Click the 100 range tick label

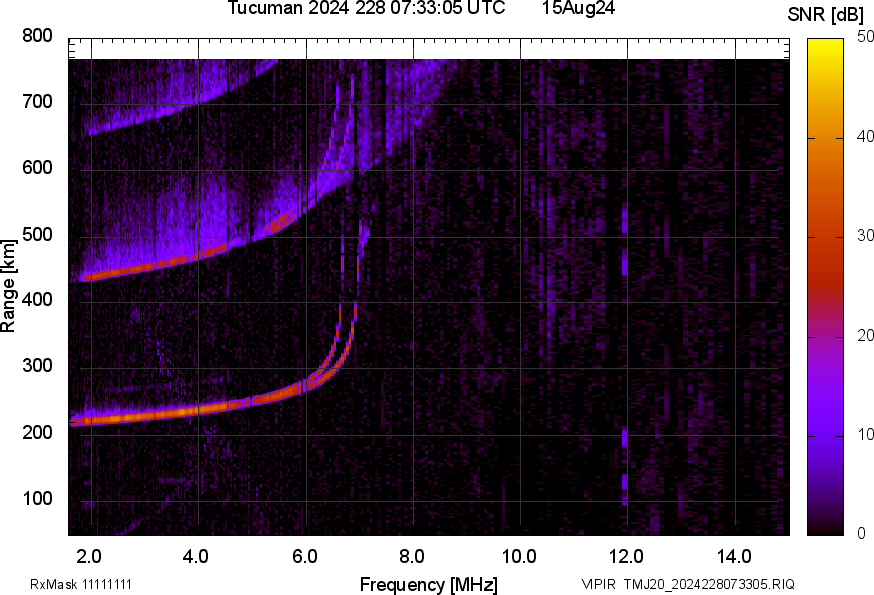tap(37, 500)
